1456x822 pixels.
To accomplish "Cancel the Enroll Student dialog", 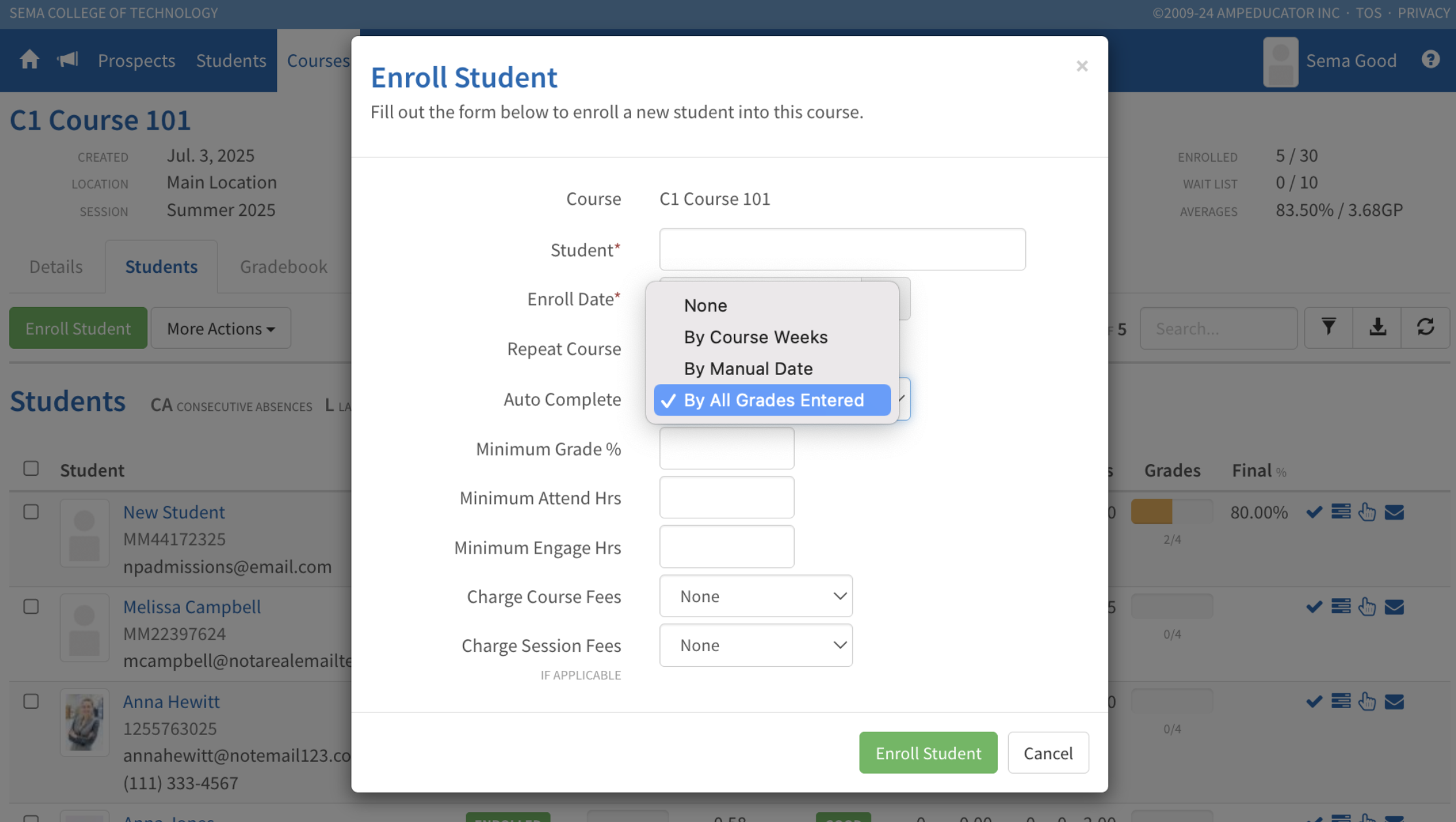I will click(1047, 753).
